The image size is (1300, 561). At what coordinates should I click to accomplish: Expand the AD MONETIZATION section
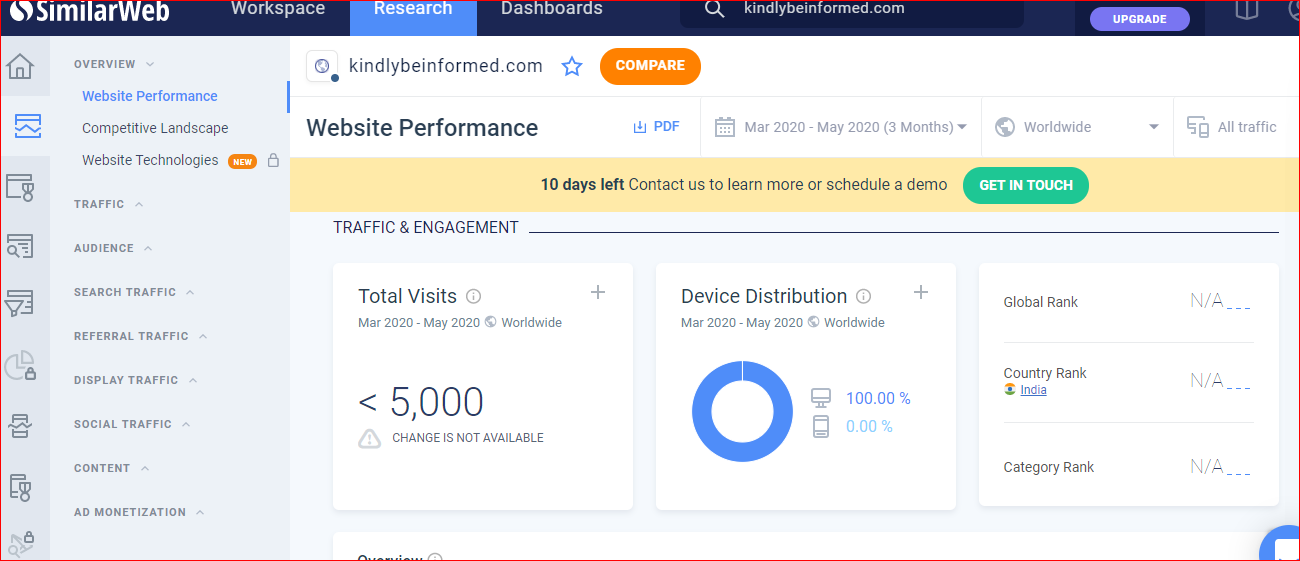point(139,512)
